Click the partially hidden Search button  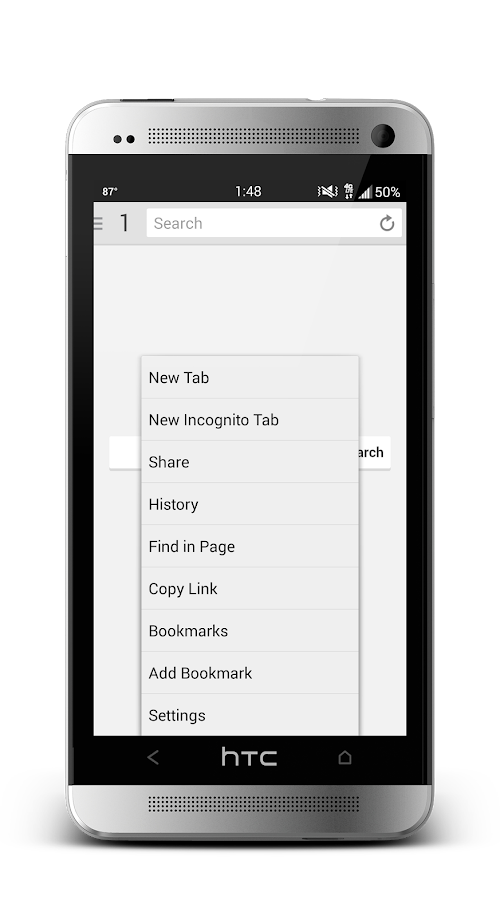tap(374, 453)
